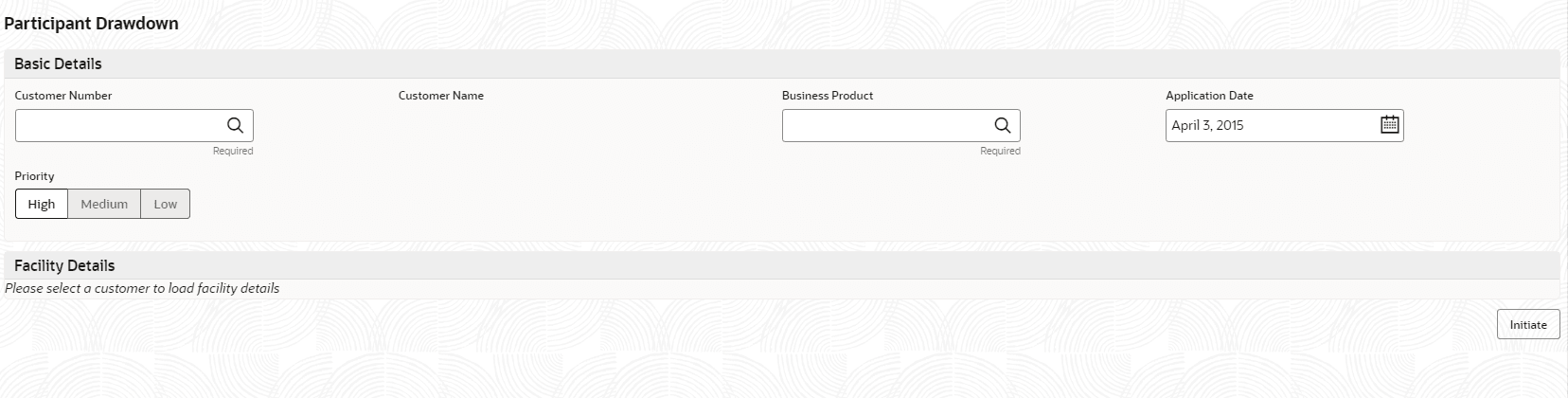
Task: Open the Application Date calendar picker icon
Action: (x=1389, y=125)
